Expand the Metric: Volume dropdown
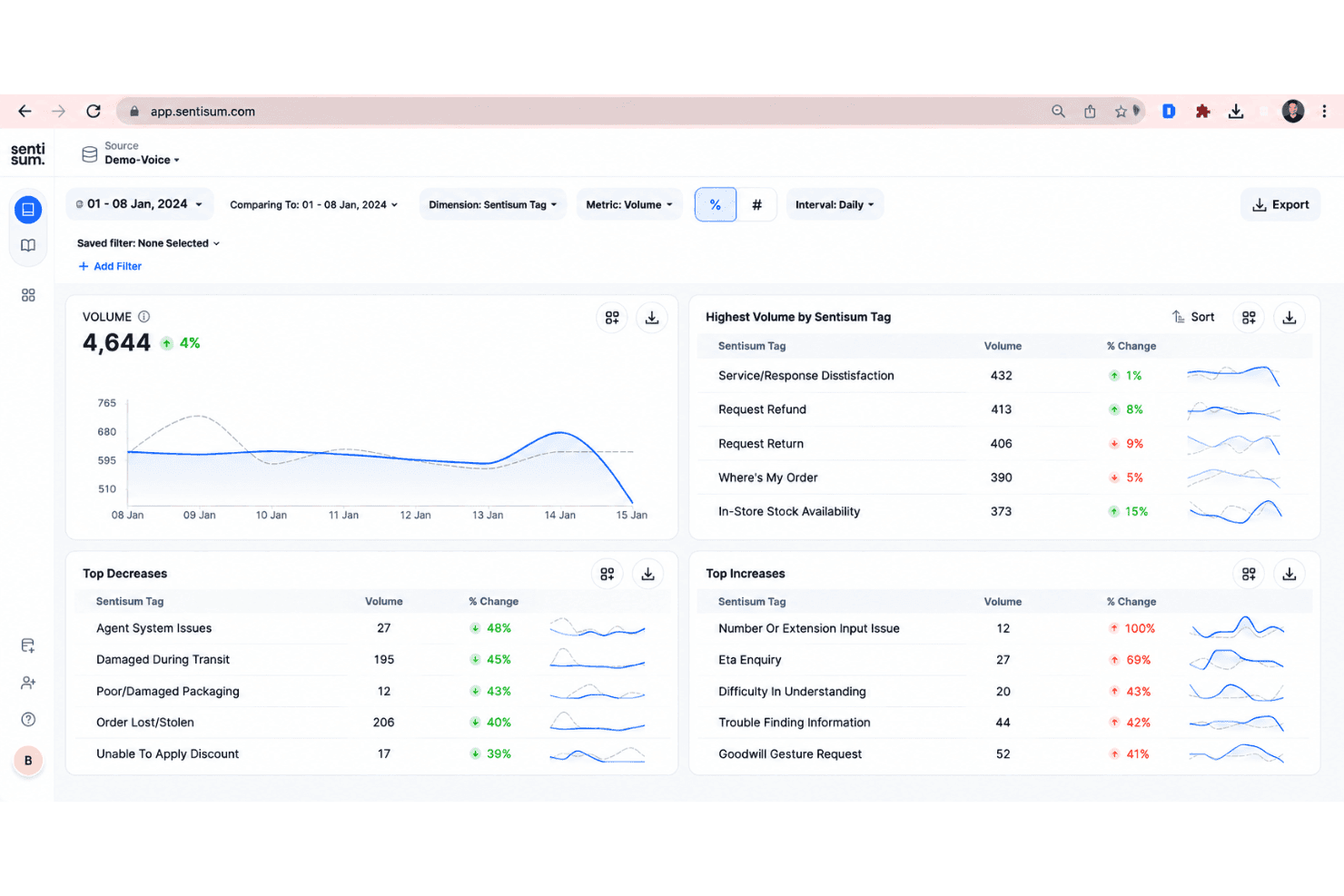Screen dimensions: 1344x896 [x=629, y=204]
